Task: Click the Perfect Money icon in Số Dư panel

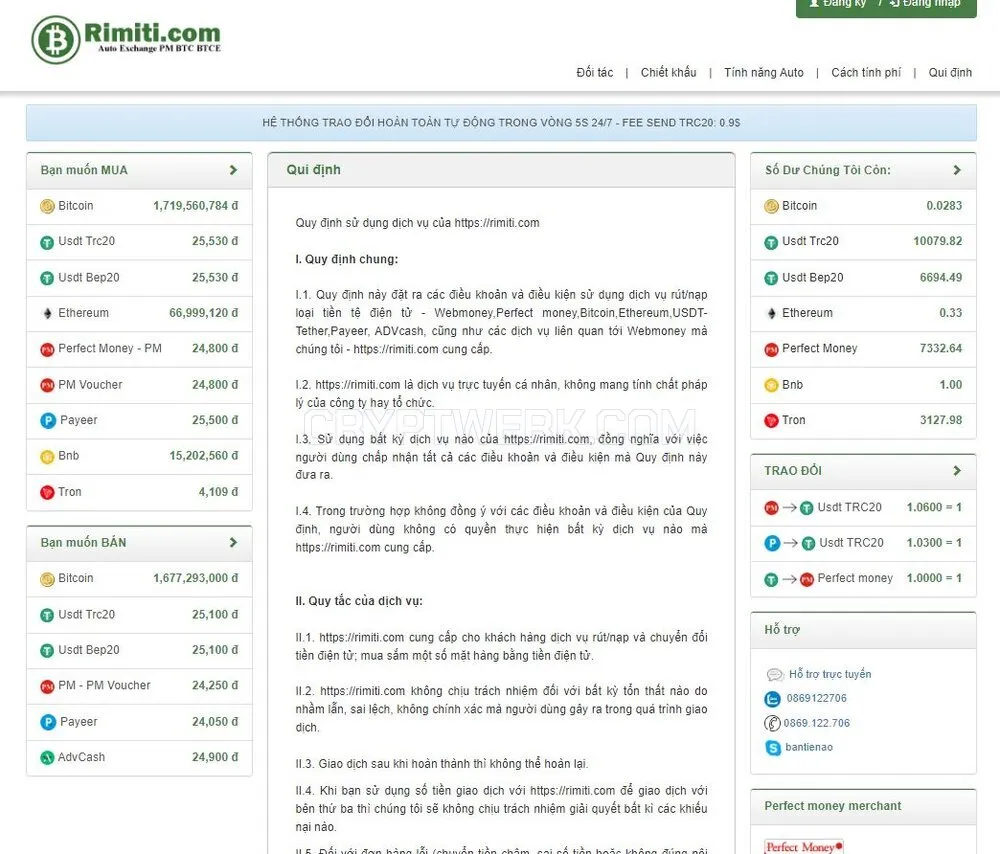Action: coord(771,350)
